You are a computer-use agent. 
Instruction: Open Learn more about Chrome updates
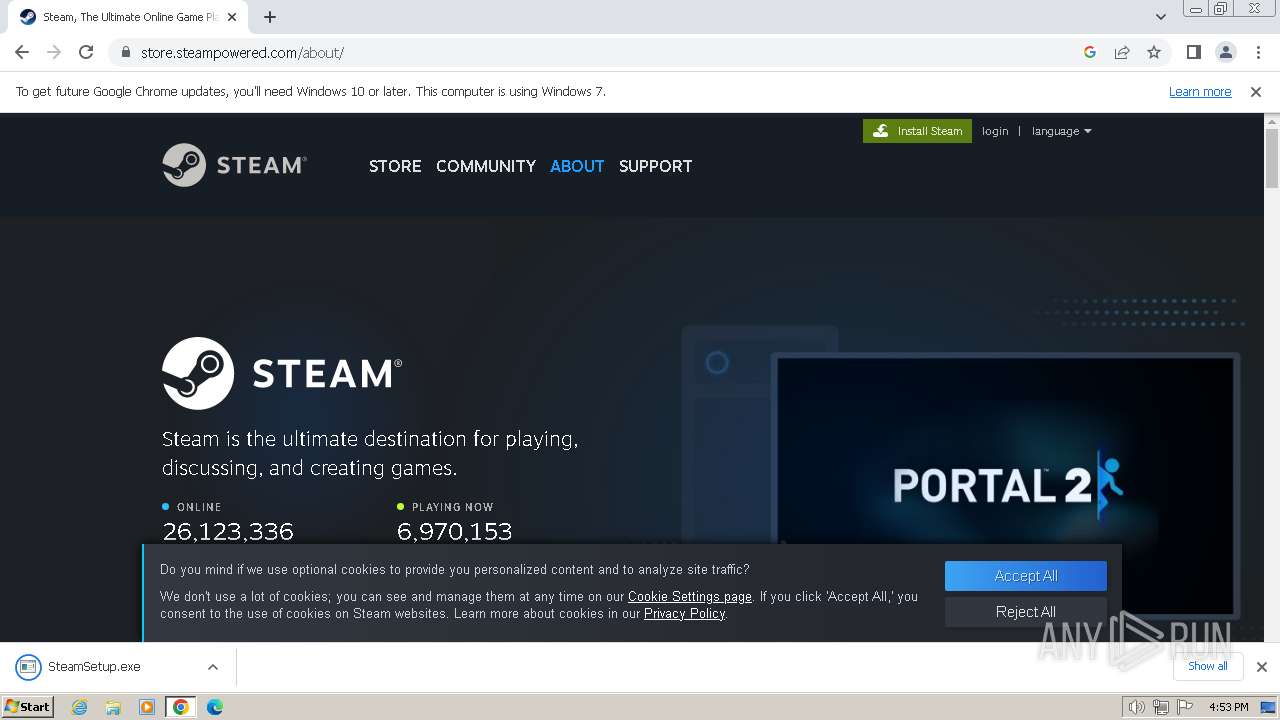pos(1200,91)
